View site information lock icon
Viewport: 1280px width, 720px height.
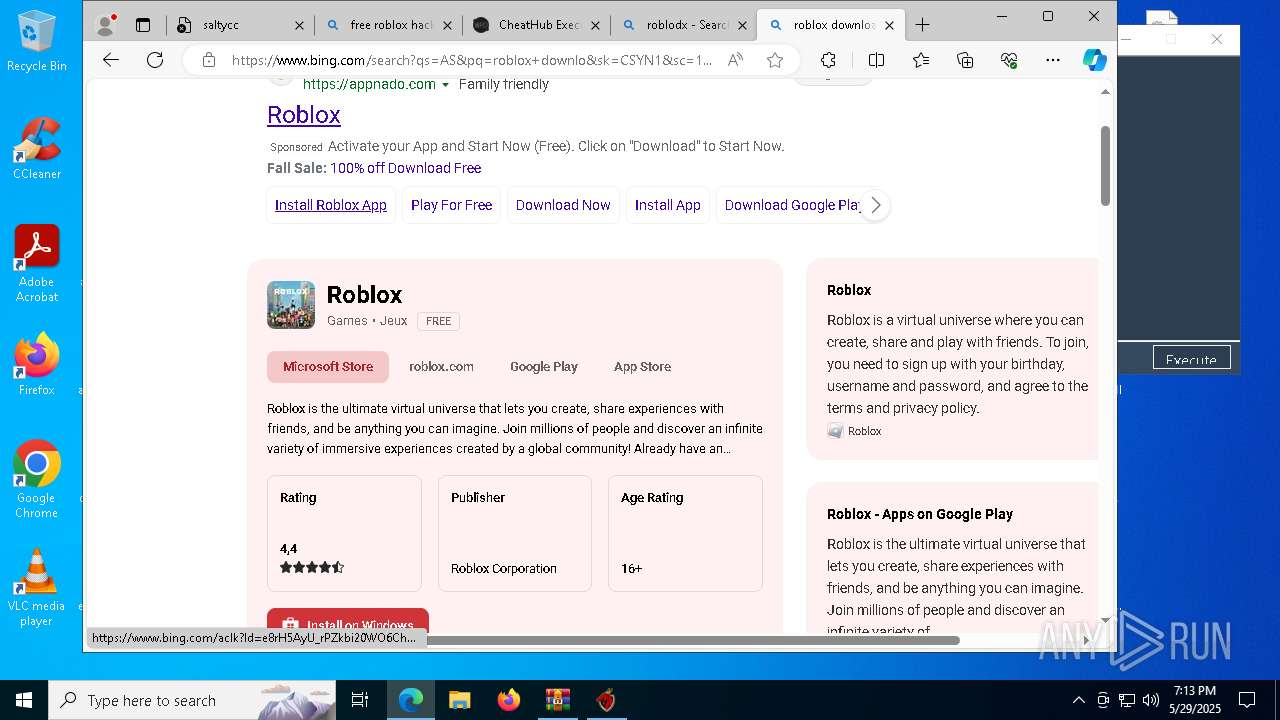[209, 60]
